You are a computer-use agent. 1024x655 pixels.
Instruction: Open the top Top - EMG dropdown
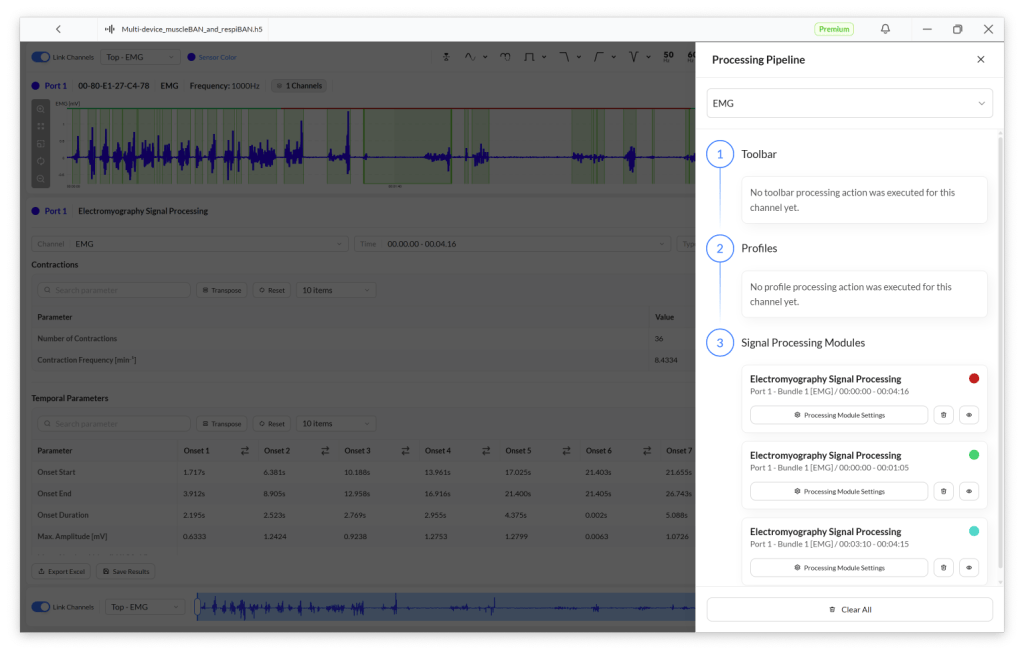click(140, 57)
